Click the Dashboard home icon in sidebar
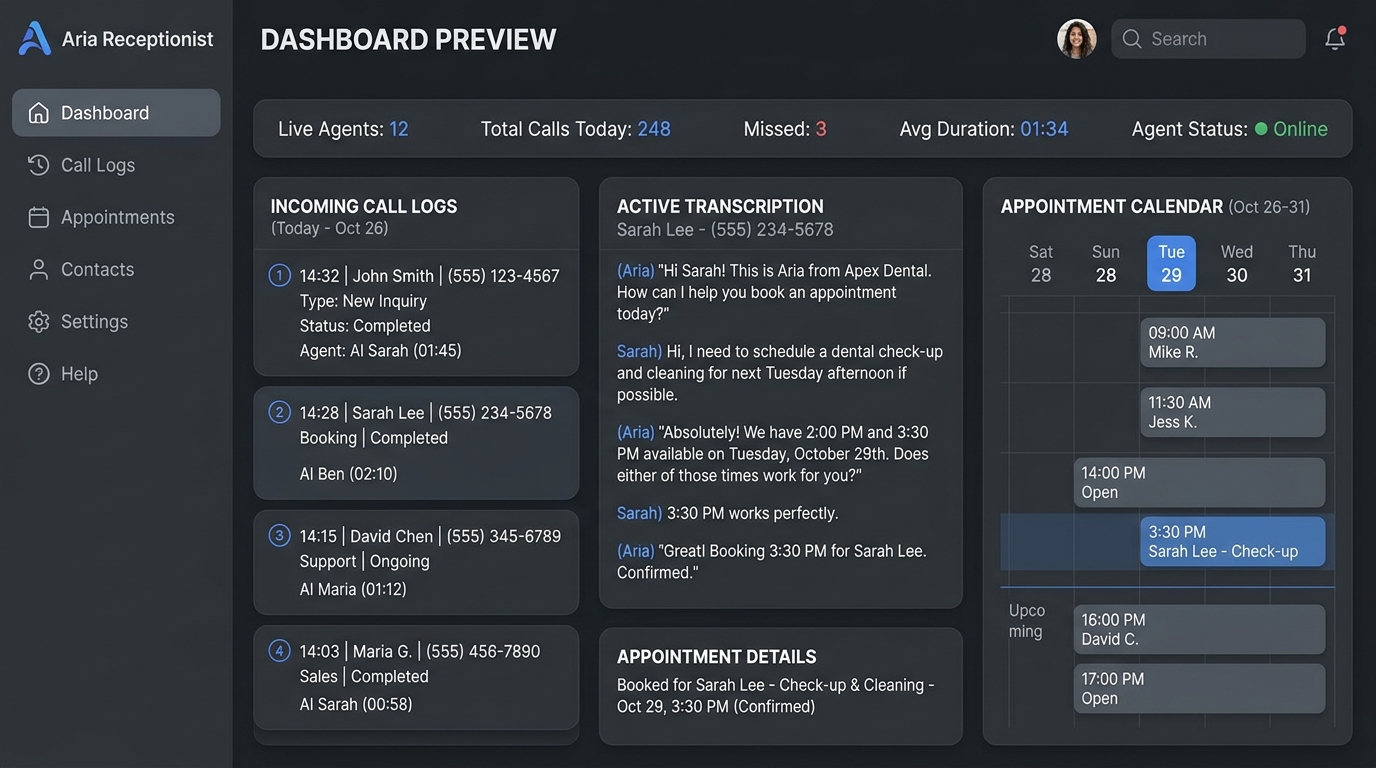The image size is (1376, 768). click(x=39, y=113)
